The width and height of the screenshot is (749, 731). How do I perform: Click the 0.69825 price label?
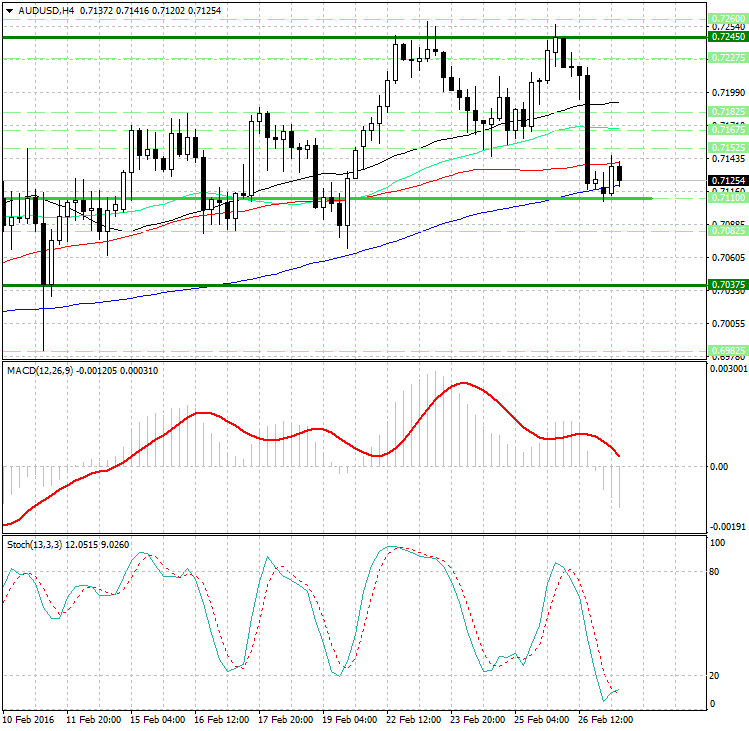(x=726, y=350)
